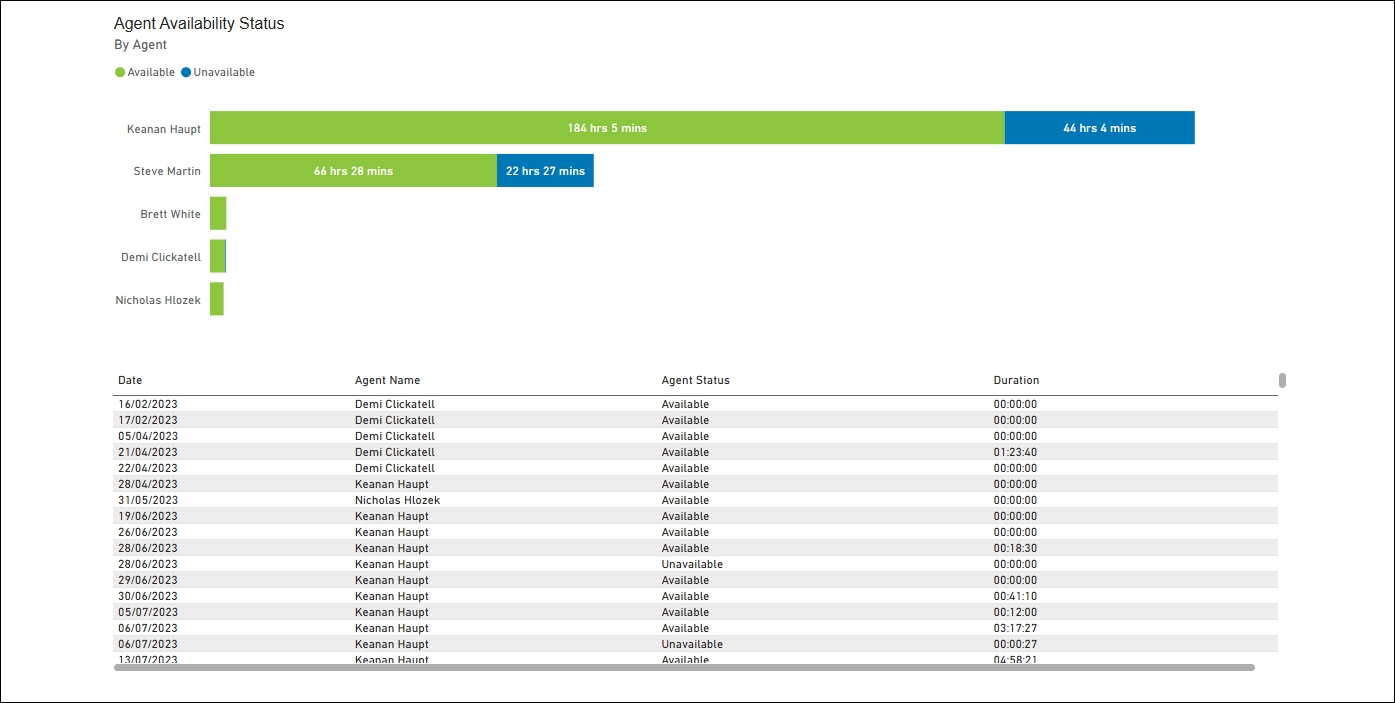Click the Agent Status column header

(x=695, y=381)
